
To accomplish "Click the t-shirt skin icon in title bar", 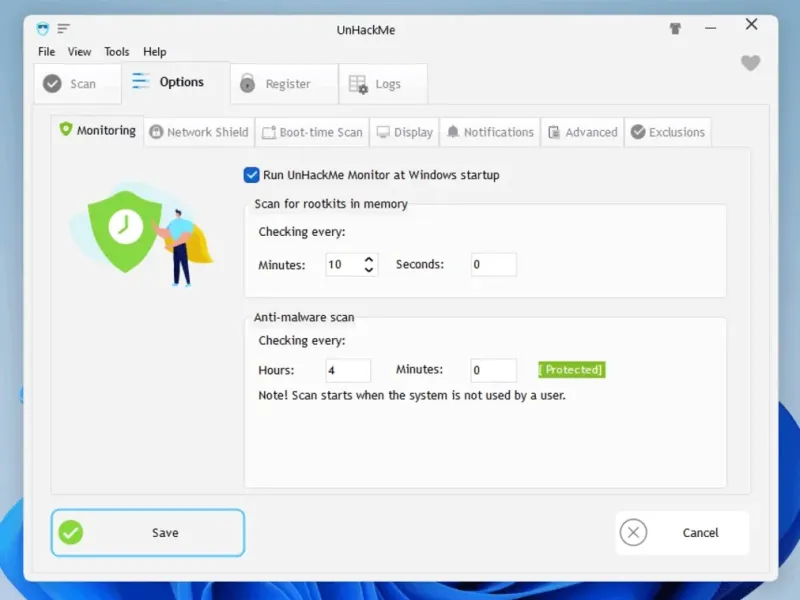I will [675, 29].
